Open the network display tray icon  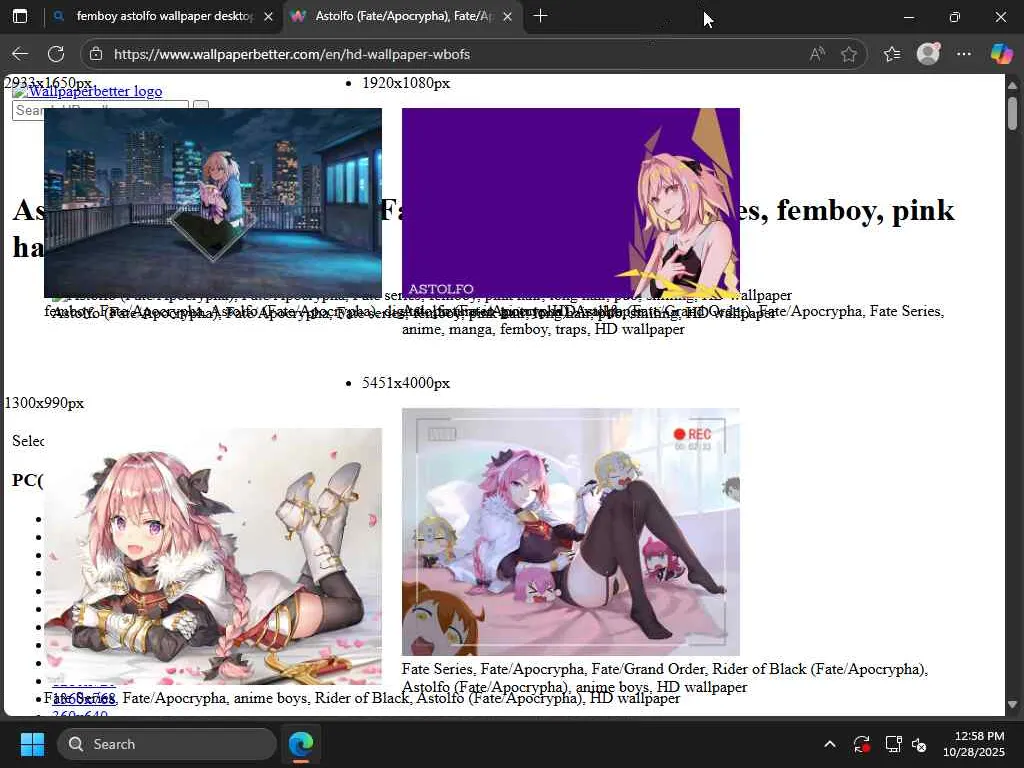point(893,744)
